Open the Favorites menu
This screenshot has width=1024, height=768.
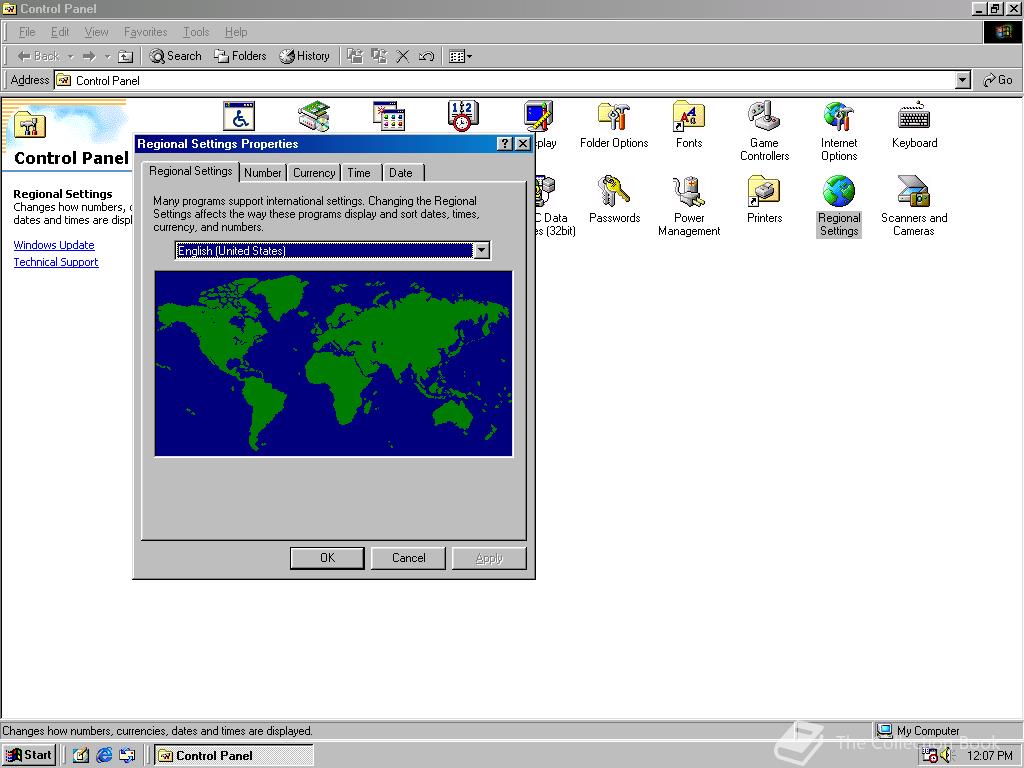[x=145, y=31]
